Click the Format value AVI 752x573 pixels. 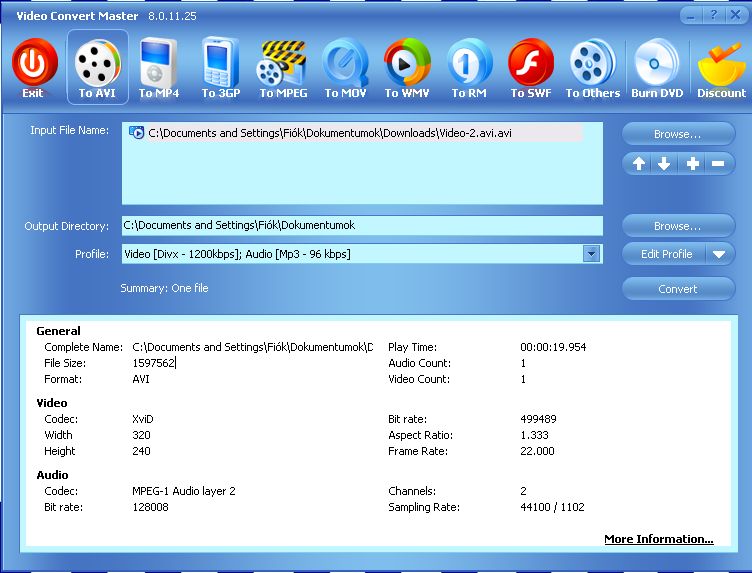pos(141,379)
